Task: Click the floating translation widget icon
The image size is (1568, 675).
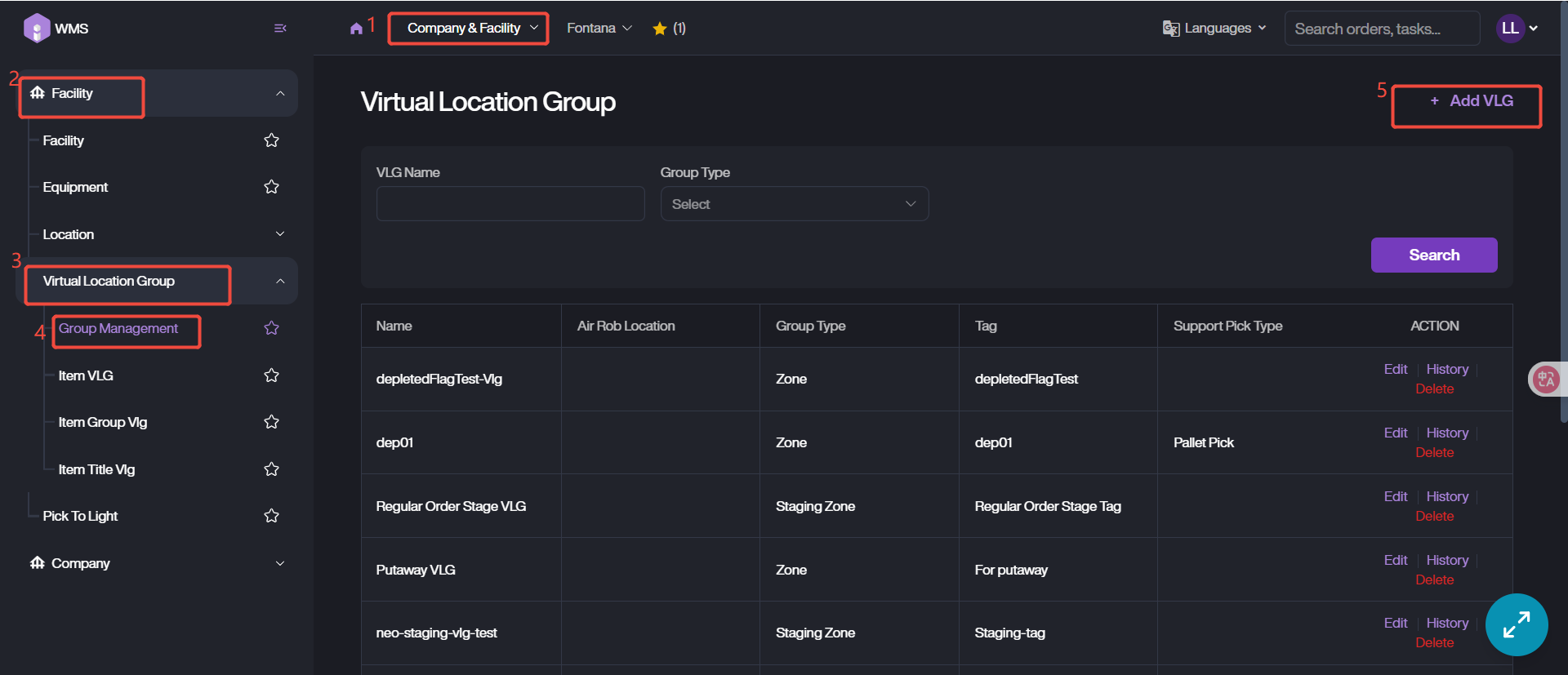Action: tap(1546, 380)
